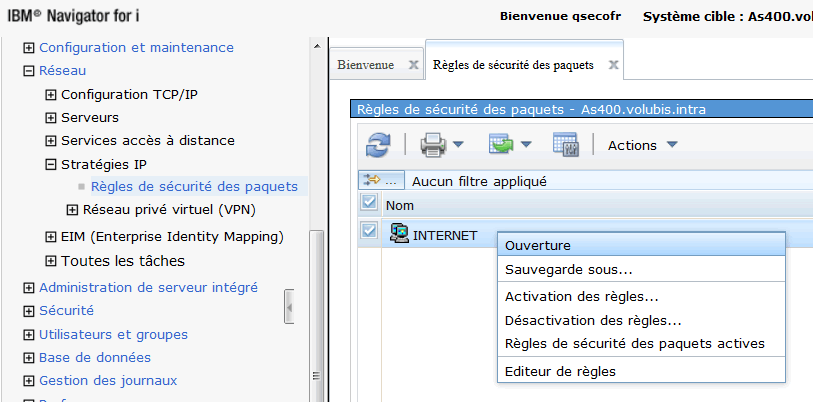Open the print dropdown arrow

458,145
